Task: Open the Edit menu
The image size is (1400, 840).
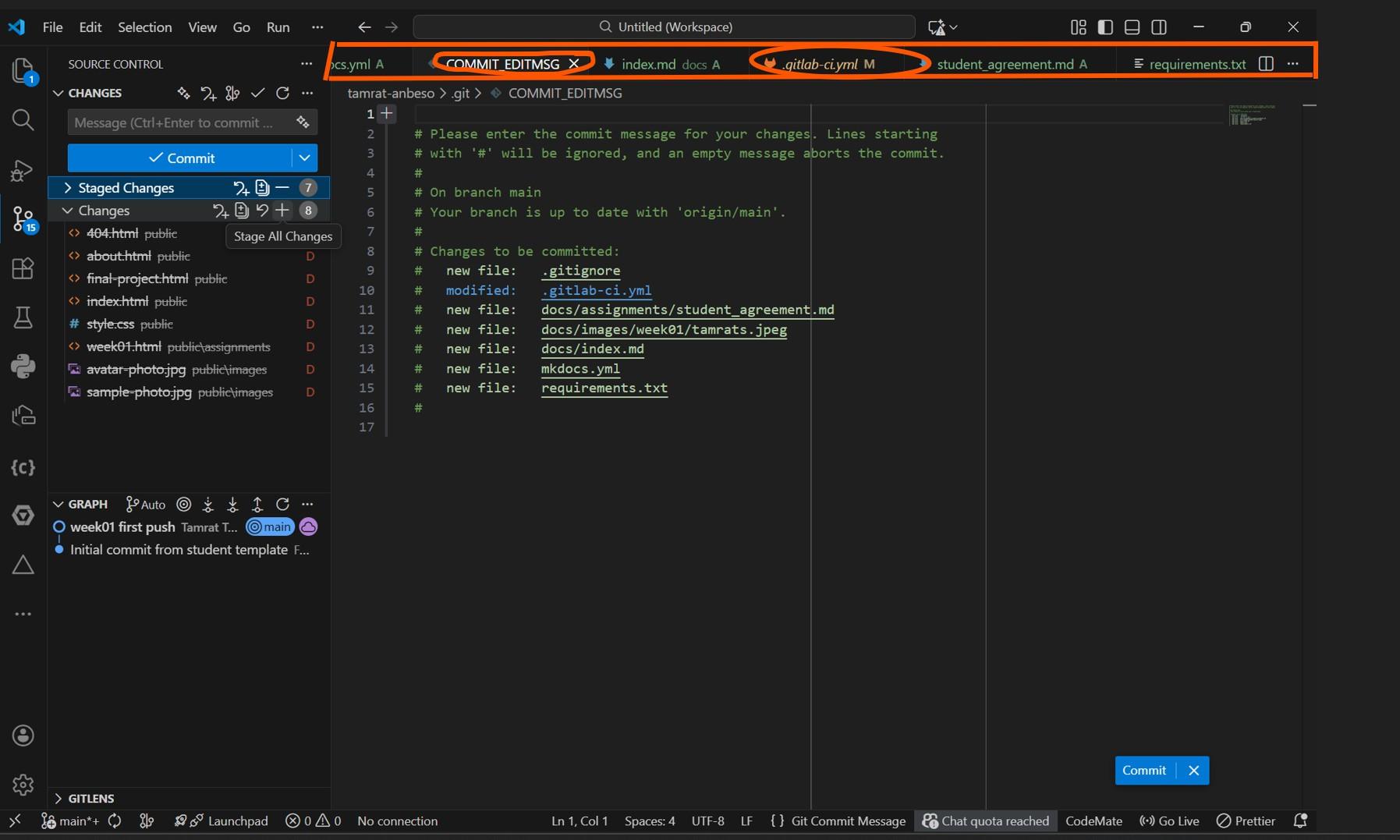Action: pyautogui.click(x=90, y=27)
